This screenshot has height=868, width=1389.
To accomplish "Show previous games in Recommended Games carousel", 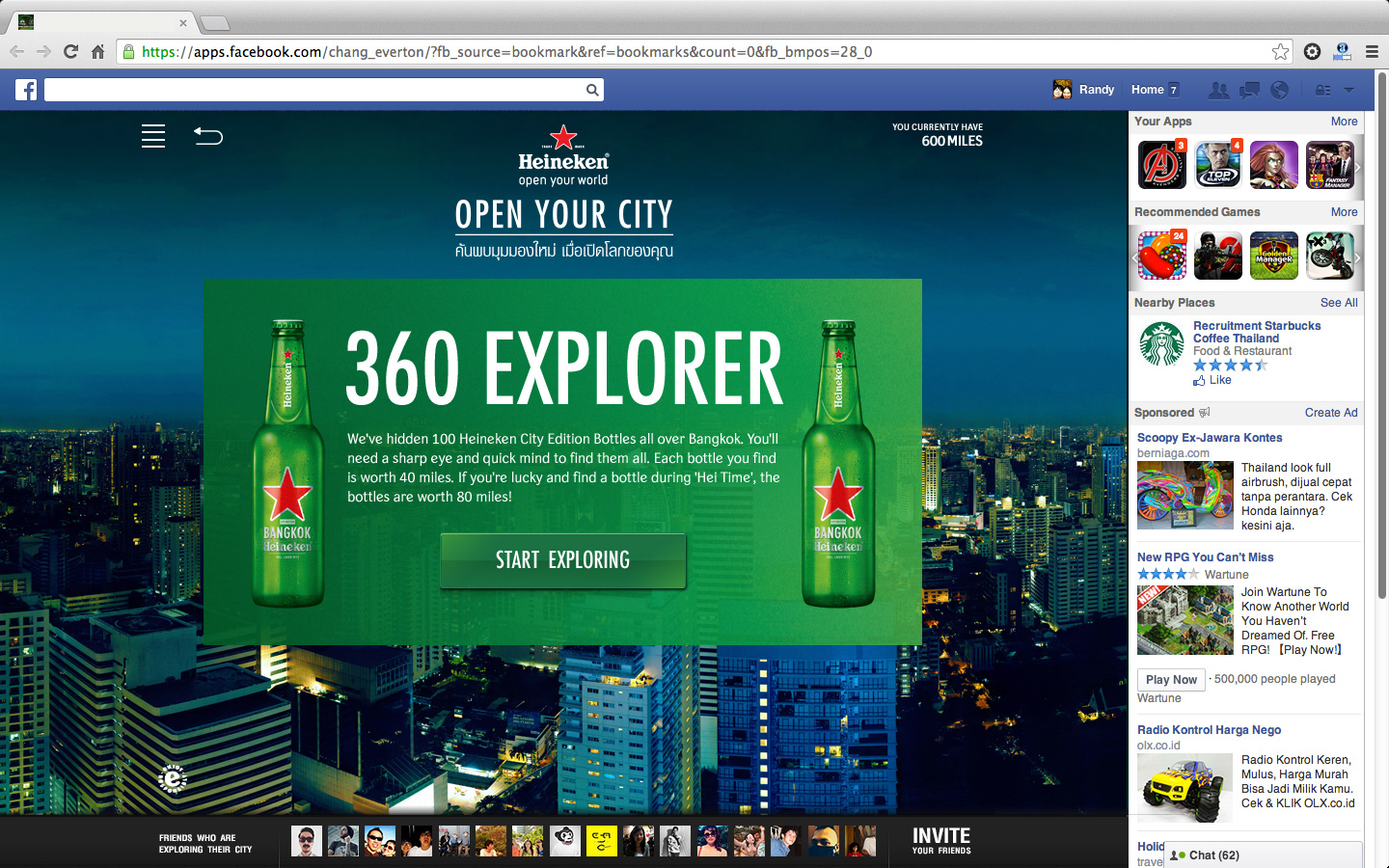I will (x=1133, y=258).
